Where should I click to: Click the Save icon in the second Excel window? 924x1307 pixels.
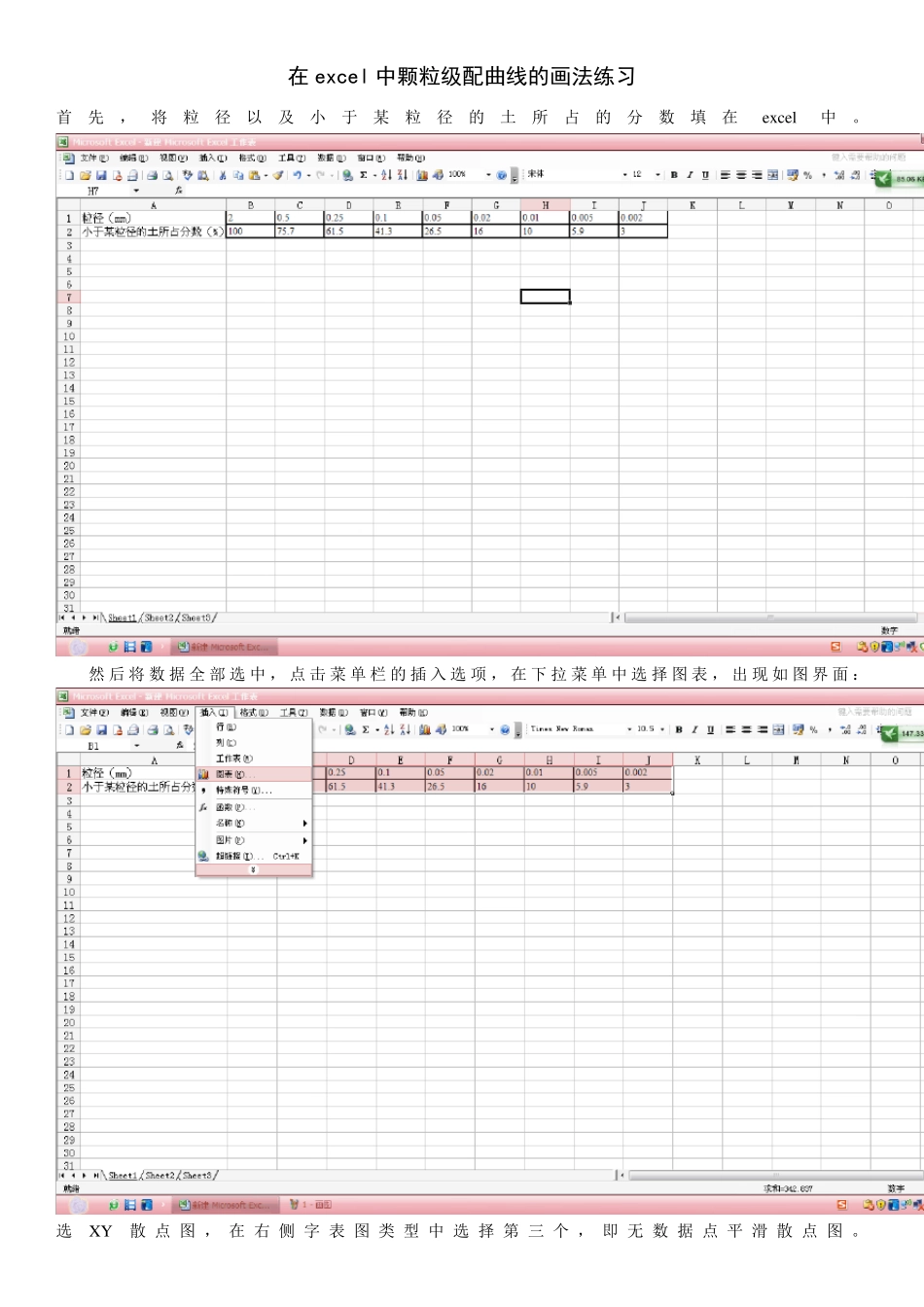[101, 729]
